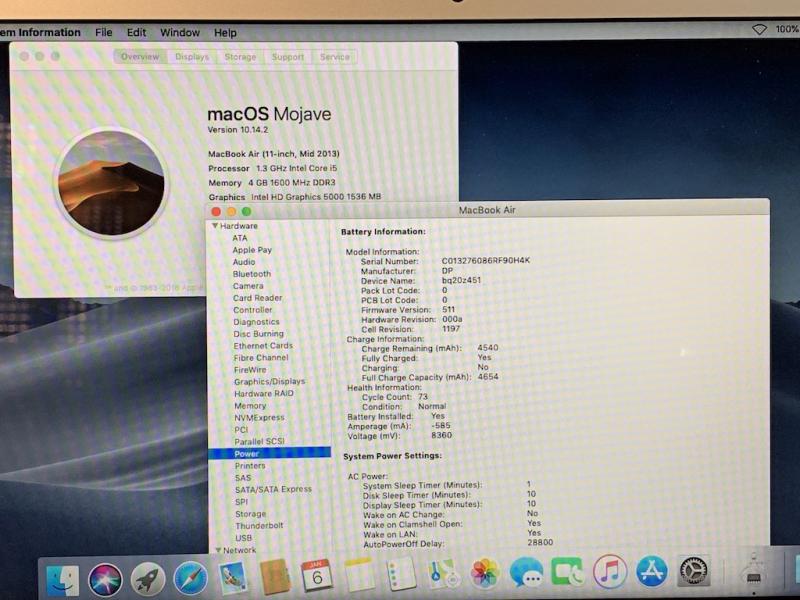Open the App Store dock icon
Screen dimensions: 800x600
pos(651,573)
